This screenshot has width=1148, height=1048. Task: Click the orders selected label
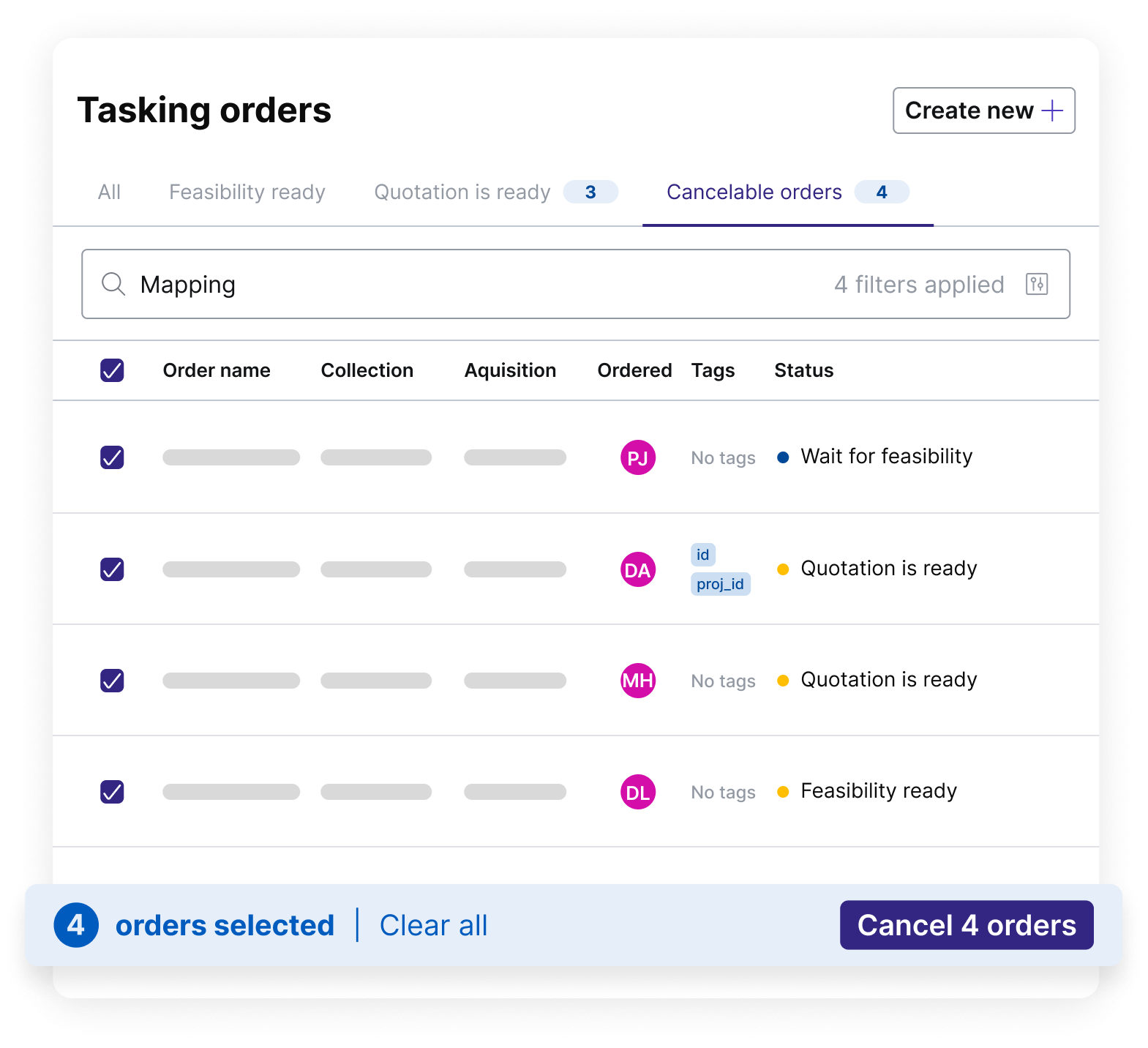225,925
